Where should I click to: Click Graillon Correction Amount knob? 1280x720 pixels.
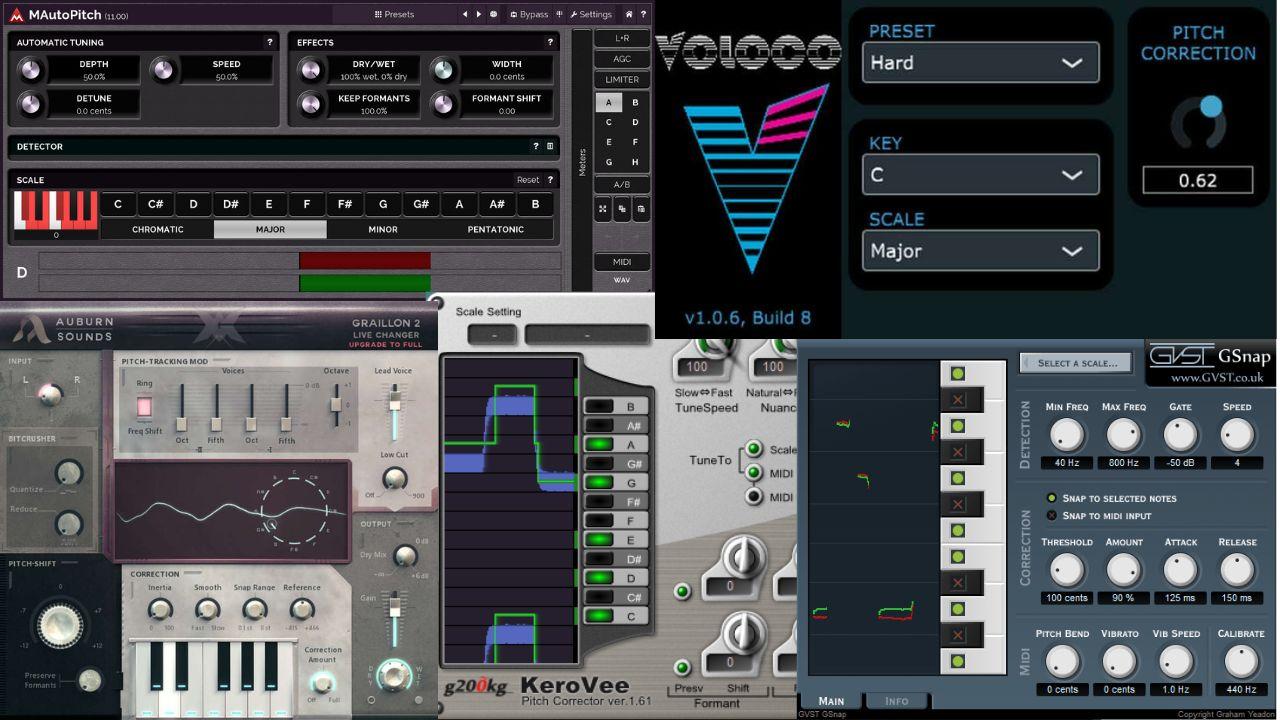[x=322, y=682]
